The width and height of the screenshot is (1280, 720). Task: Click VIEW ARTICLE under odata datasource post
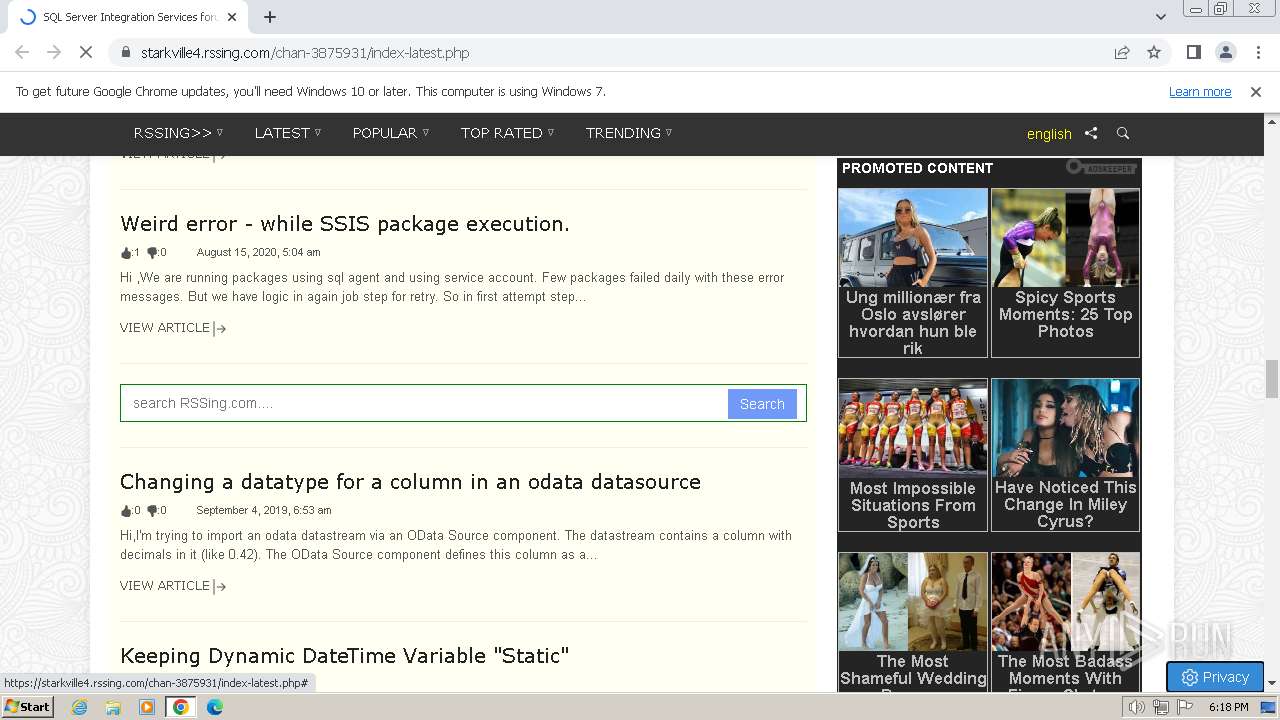(x=173, y=586)
